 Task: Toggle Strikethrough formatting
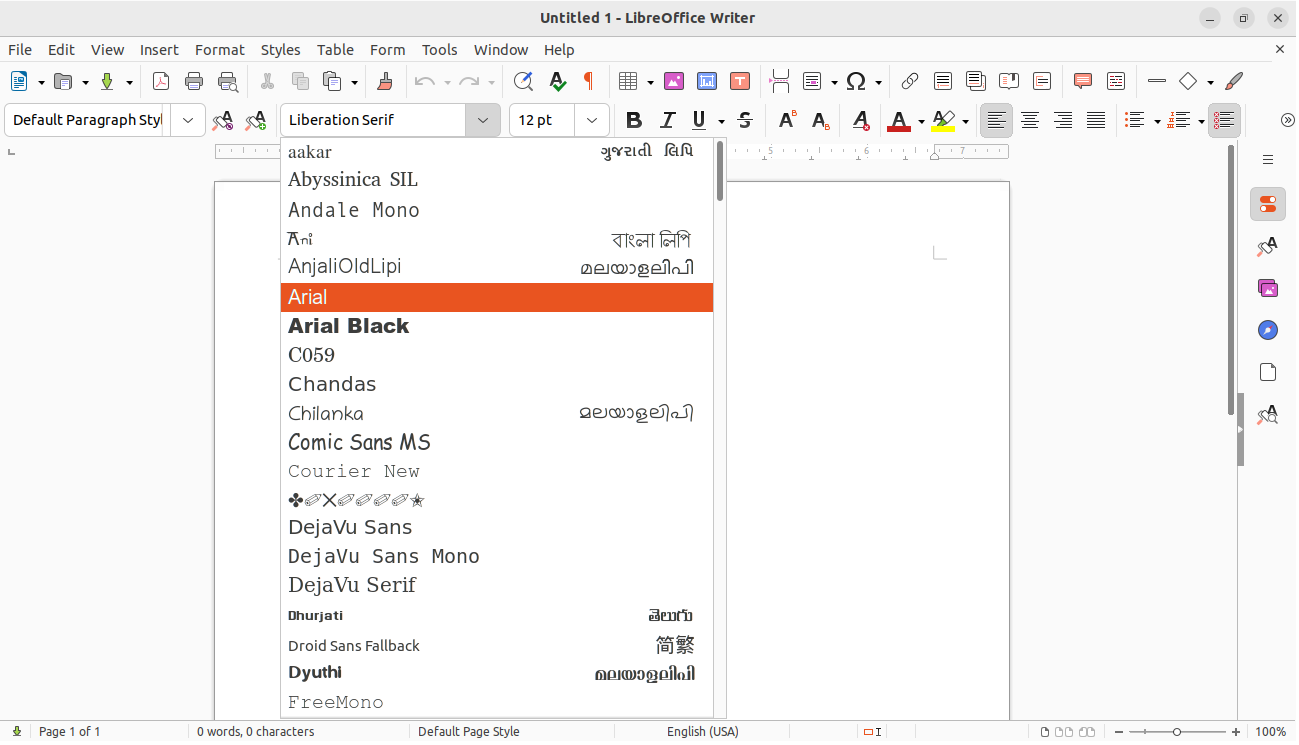[x=745, y=120]
